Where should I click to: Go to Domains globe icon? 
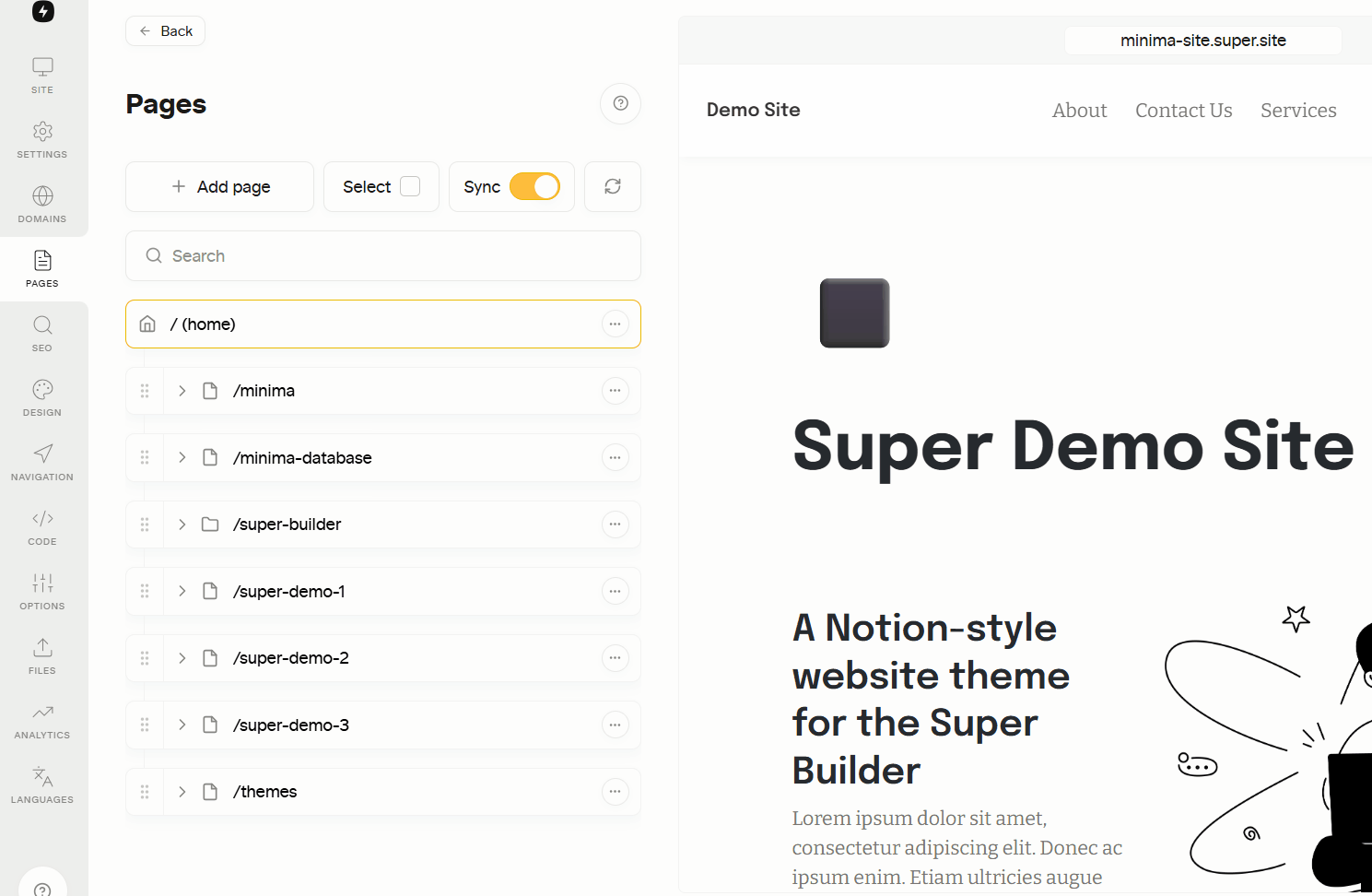click(x=42, y=205)
